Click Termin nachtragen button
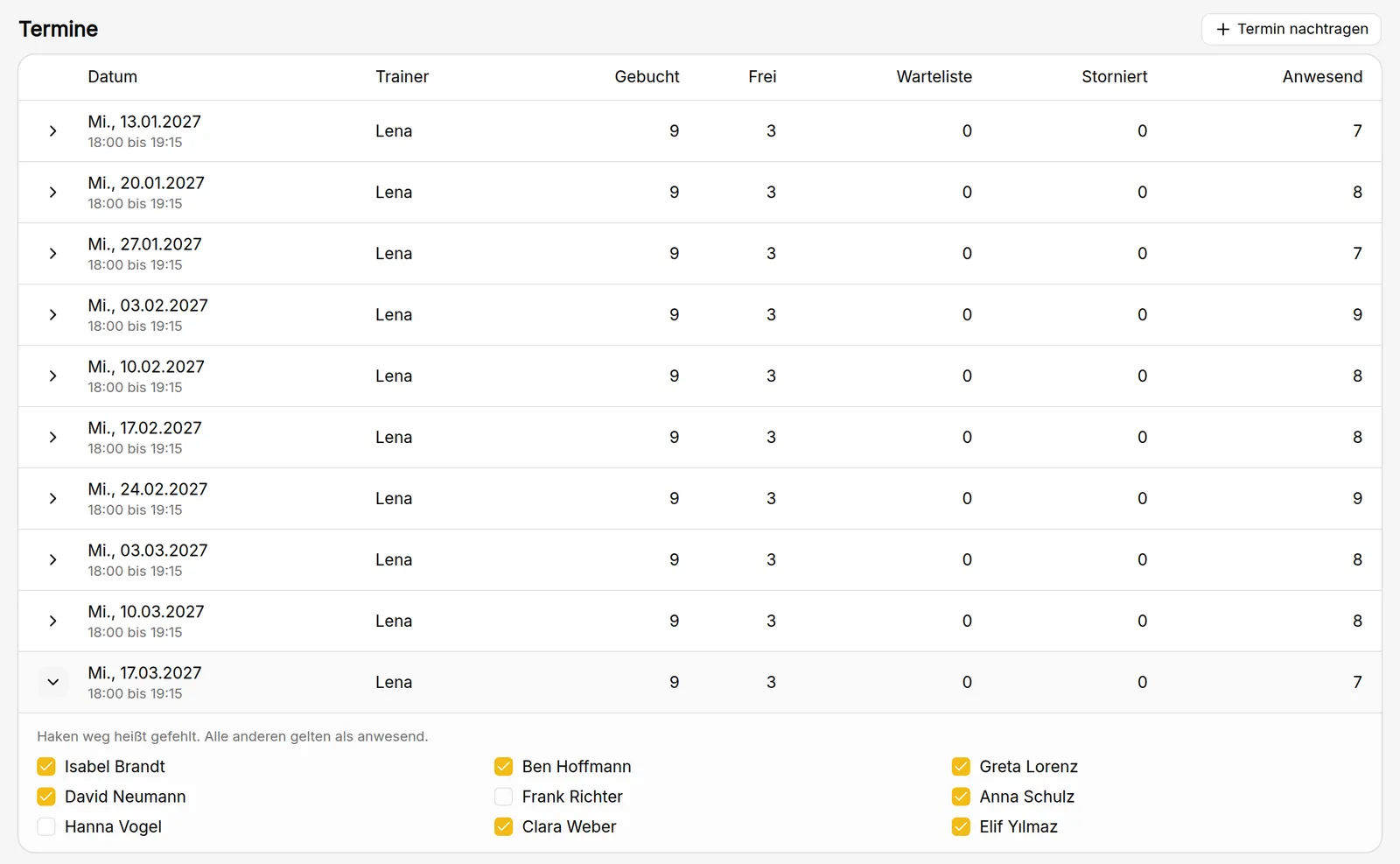 point(1291,29)
